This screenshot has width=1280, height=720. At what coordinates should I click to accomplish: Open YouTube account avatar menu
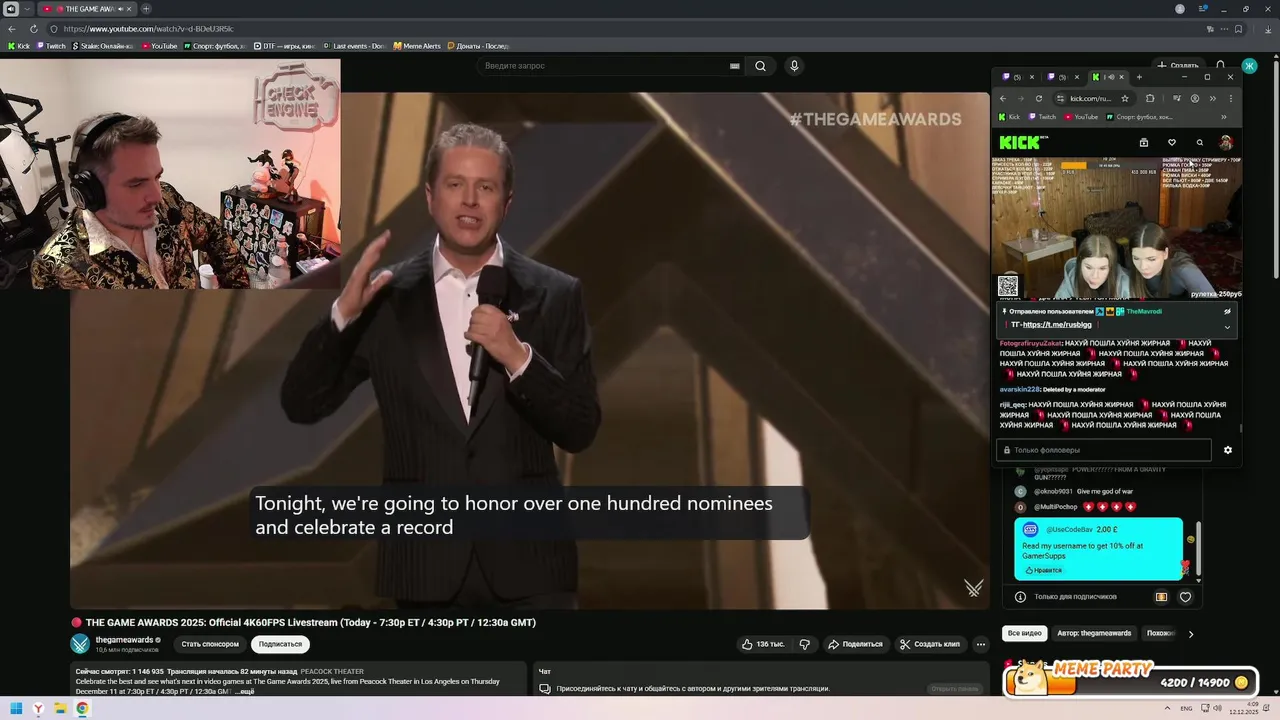(x=1249, y=66)
